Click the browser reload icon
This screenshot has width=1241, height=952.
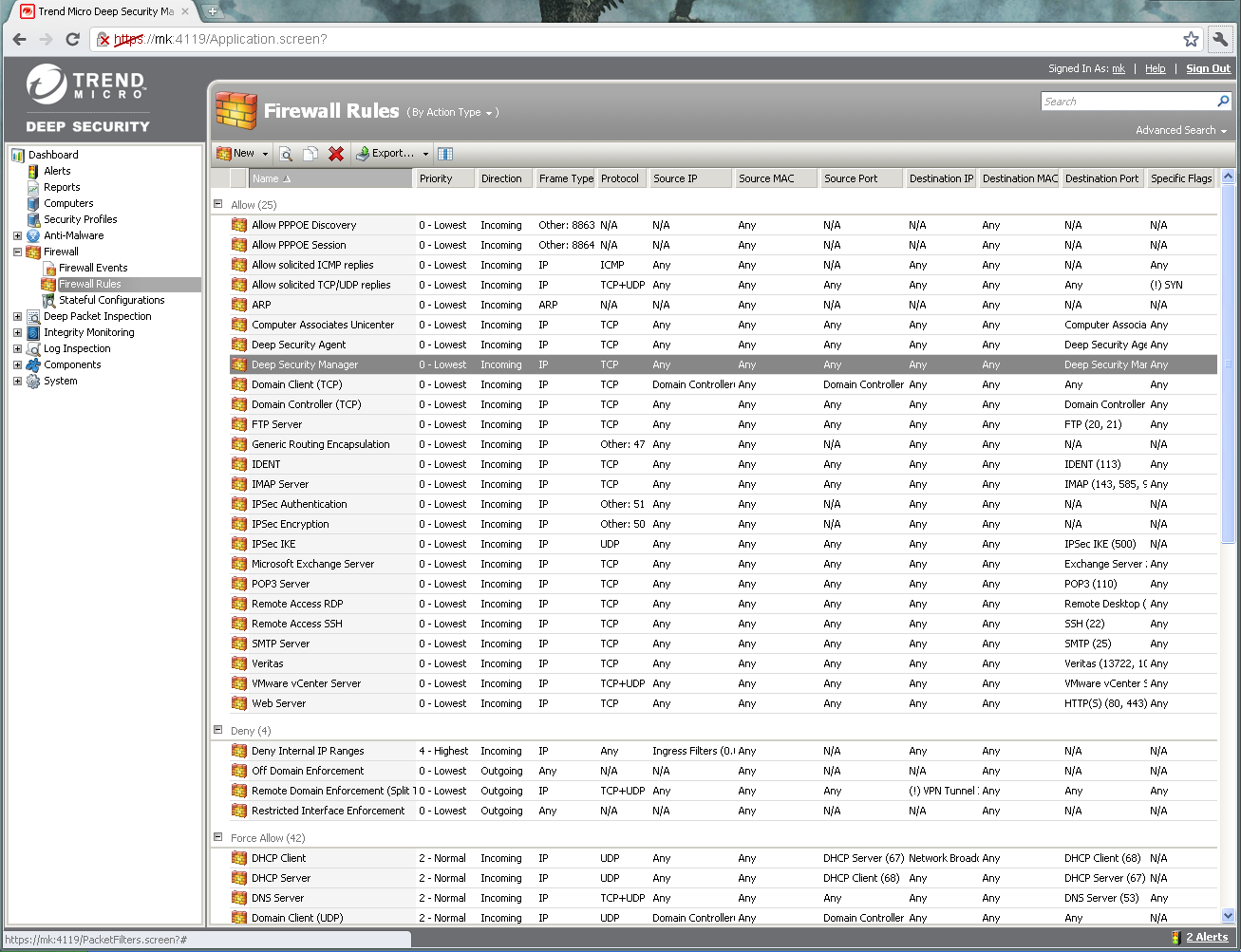[72, 39]
